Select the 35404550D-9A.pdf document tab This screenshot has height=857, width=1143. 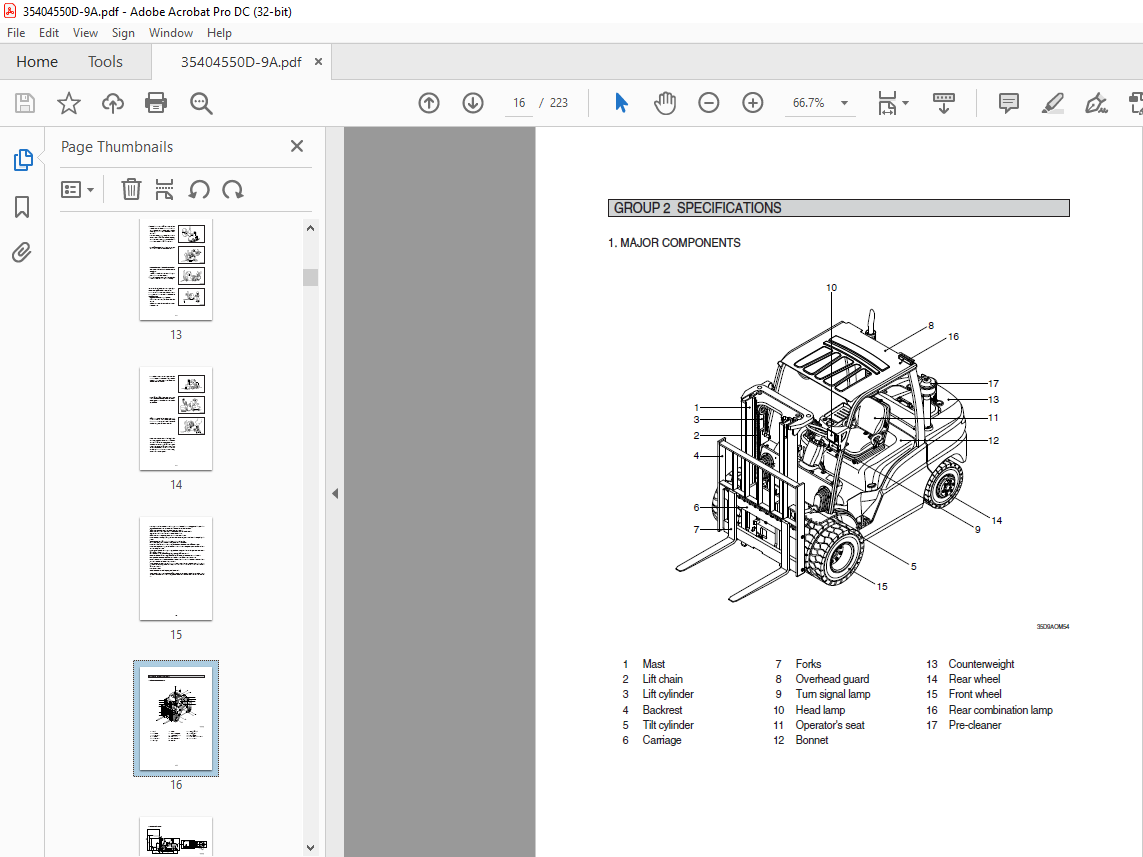[241, 62]
